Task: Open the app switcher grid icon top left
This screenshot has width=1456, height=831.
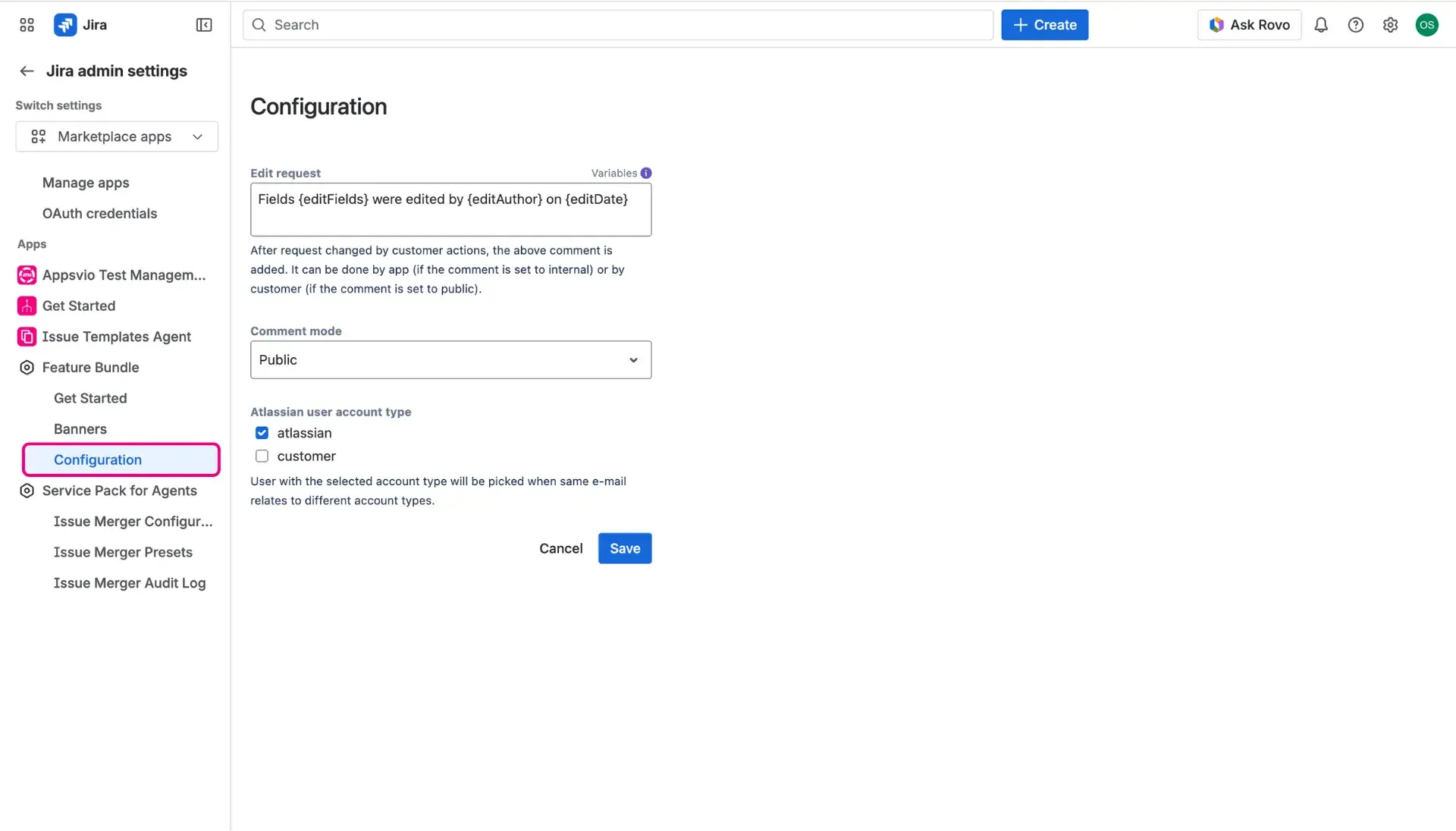Action: 26,24
